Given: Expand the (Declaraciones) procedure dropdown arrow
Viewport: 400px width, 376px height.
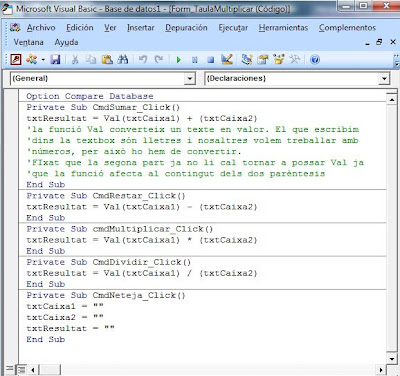Looking at the screenshot, I should 384,79.
